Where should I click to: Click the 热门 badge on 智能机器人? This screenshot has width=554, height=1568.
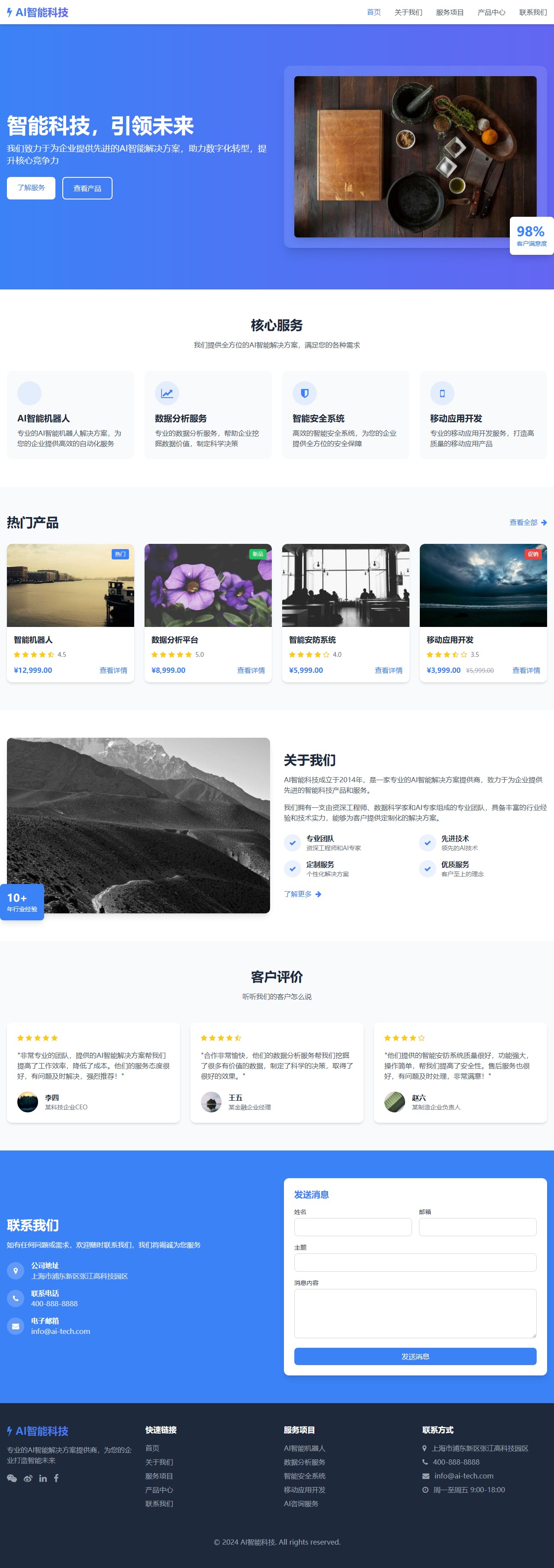[121, 554]
